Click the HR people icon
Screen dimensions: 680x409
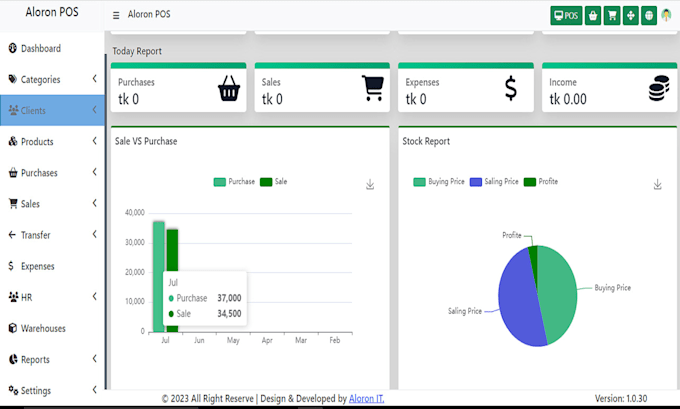click(x=13, y=297)
